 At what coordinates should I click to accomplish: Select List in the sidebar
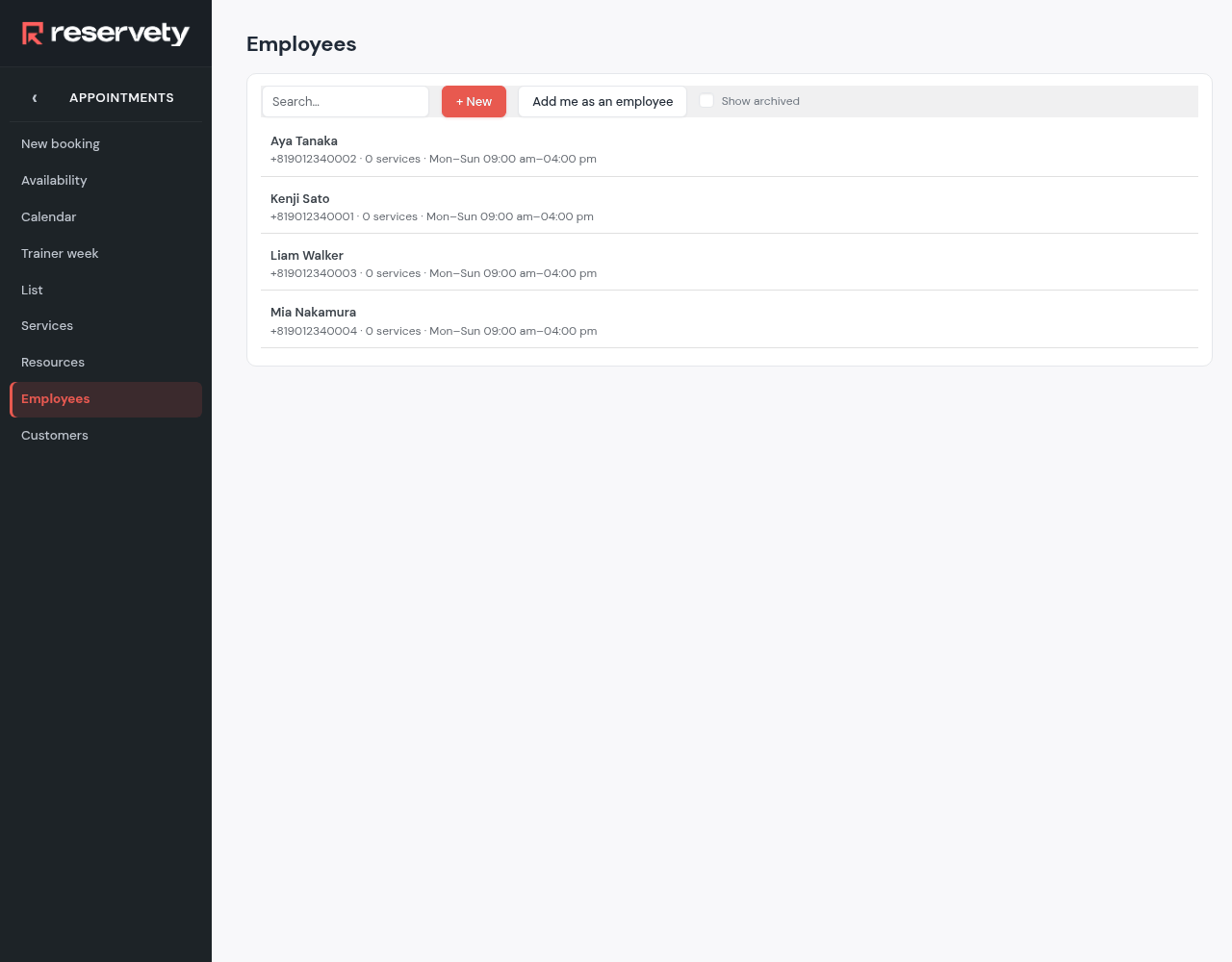tap(106, 291)
